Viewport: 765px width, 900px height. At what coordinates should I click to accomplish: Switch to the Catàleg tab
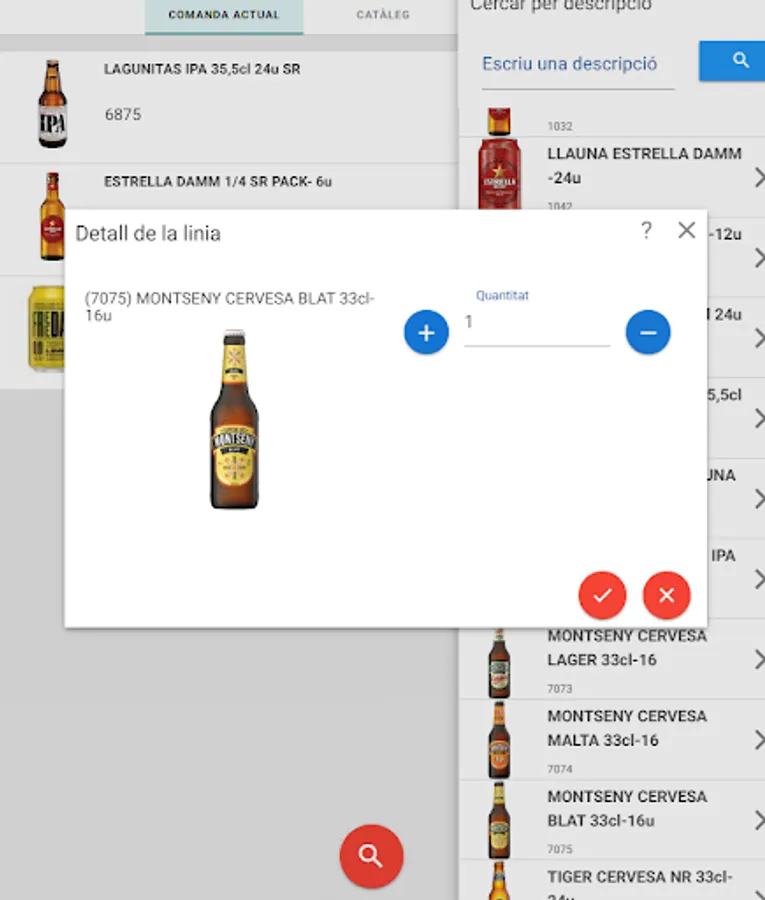[x=383, y=15]
